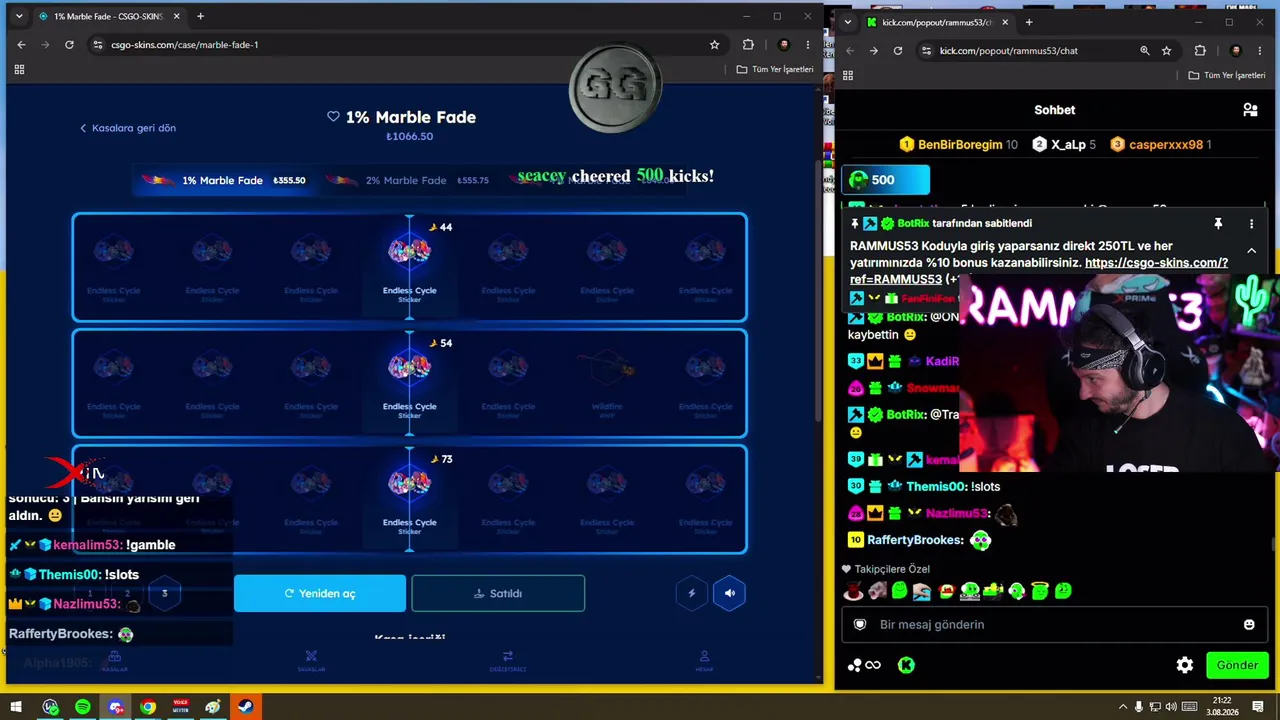Open Steam from the taskbar

click(x=245, y=707)
